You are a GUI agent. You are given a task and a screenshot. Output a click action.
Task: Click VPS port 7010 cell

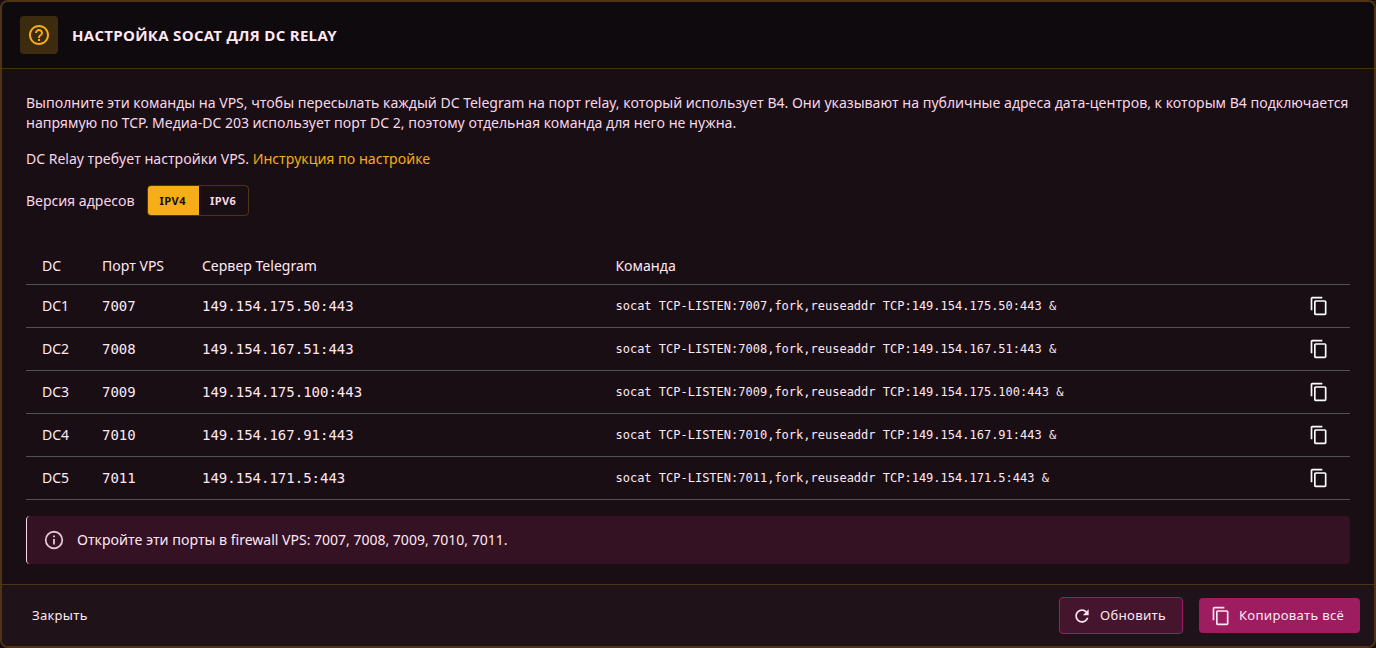(119, 435)
